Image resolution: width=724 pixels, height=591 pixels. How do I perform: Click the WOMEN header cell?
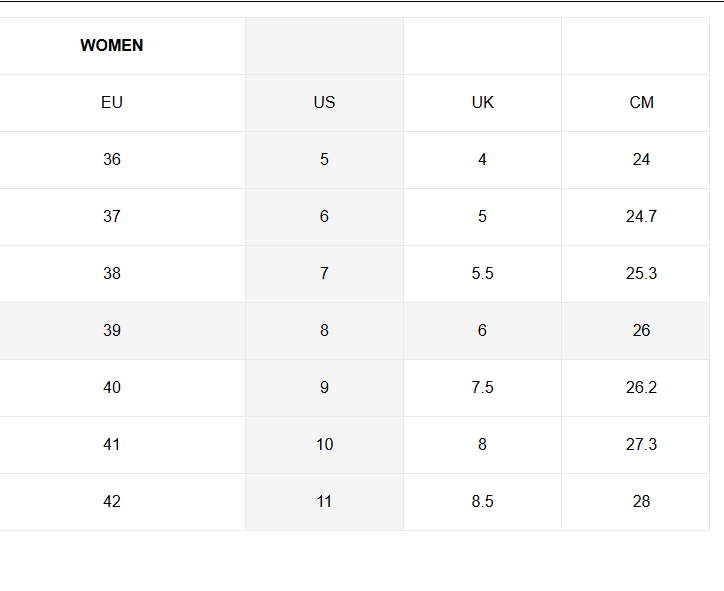[x=112, y=45]
